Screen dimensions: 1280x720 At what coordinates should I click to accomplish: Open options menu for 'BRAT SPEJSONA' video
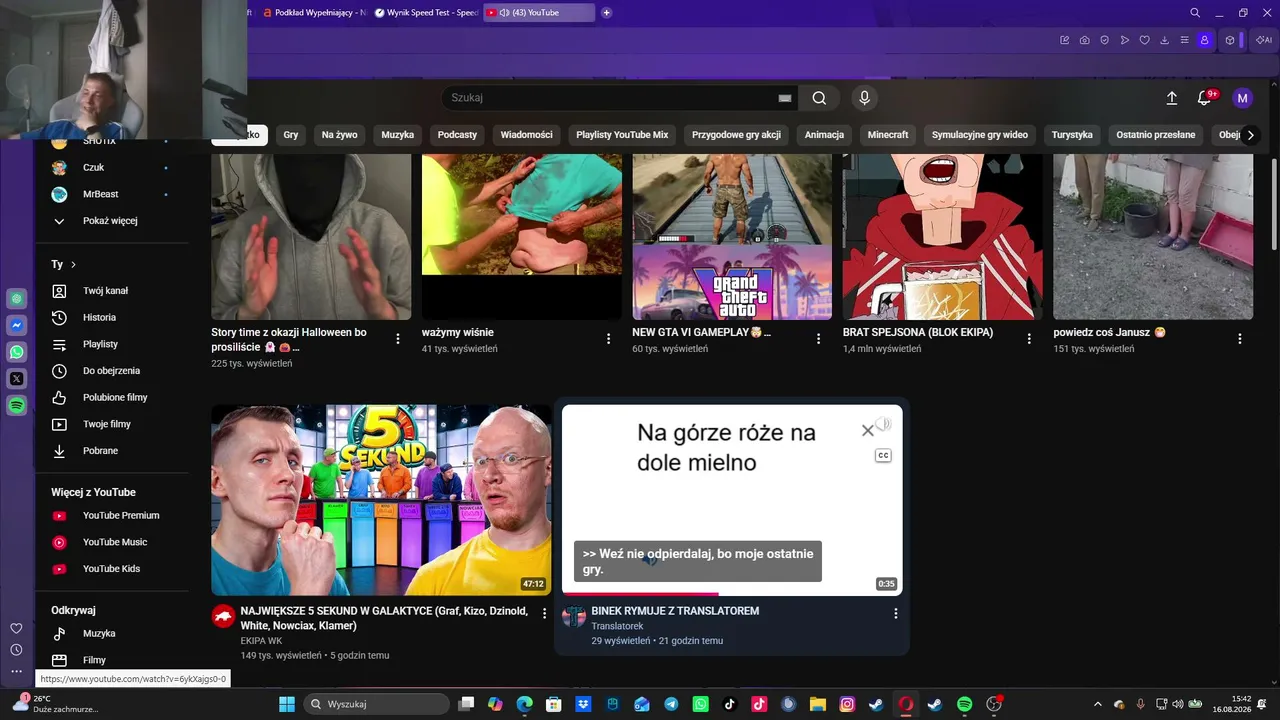click(1029, 339)
